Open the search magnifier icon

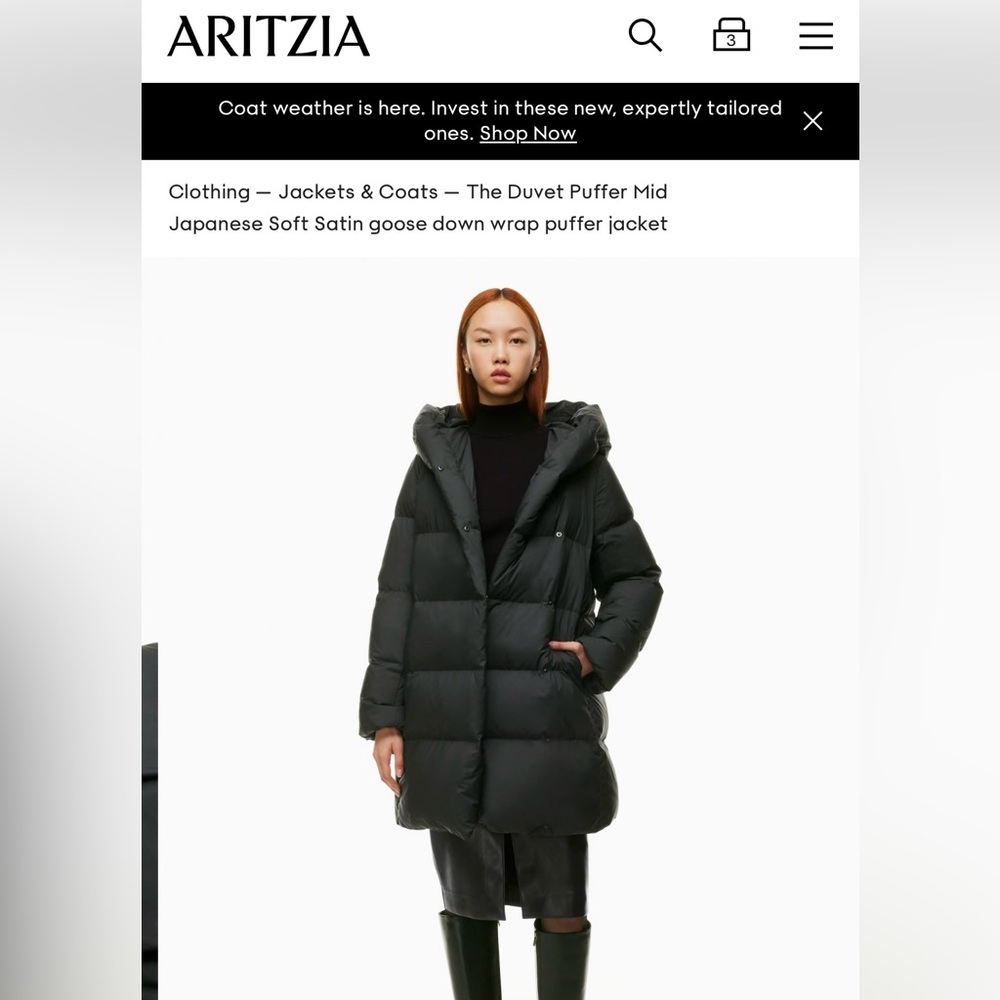point(645,35)
